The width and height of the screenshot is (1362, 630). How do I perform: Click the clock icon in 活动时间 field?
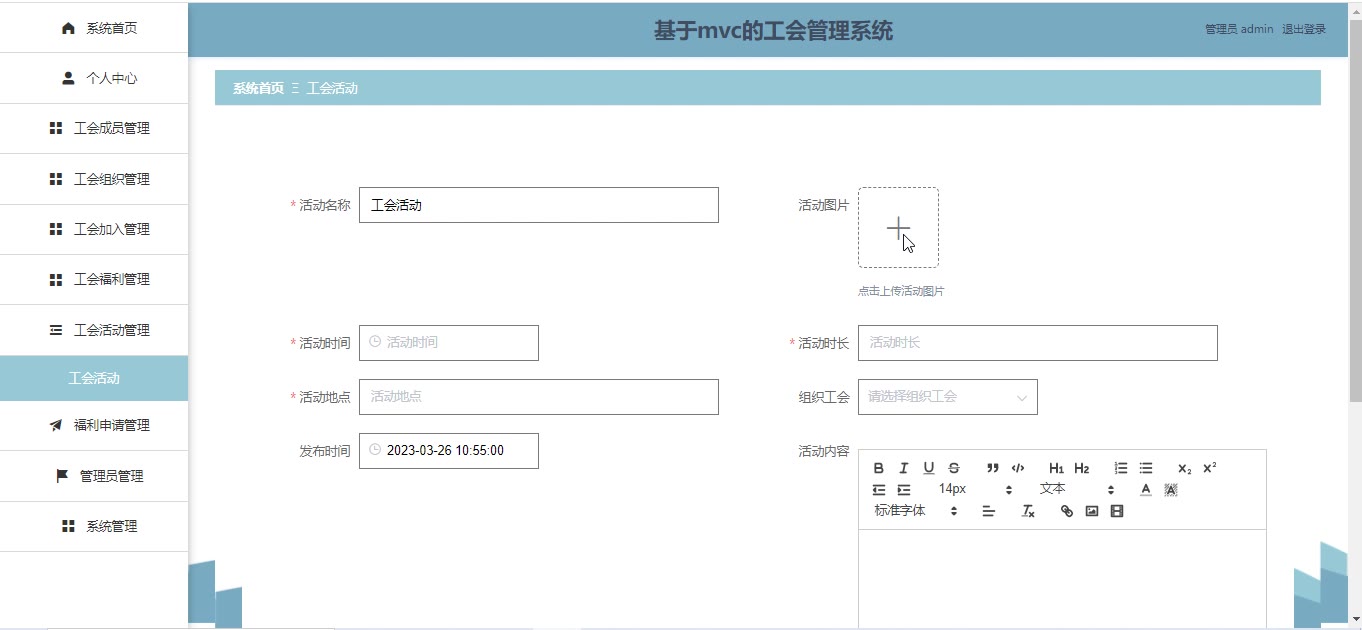pyautogui.click(x=375, y=342)
